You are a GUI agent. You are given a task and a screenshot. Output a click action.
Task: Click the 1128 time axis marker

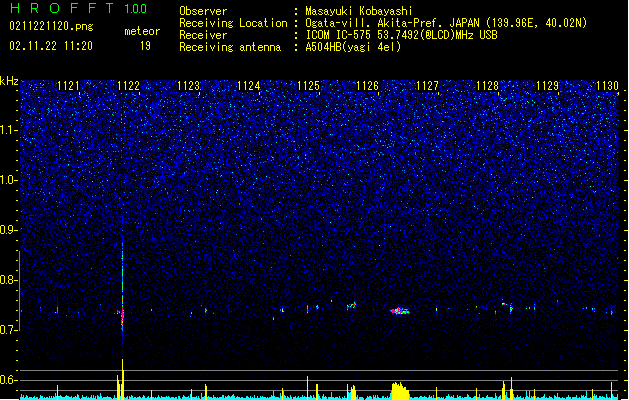tap(487, 85)
